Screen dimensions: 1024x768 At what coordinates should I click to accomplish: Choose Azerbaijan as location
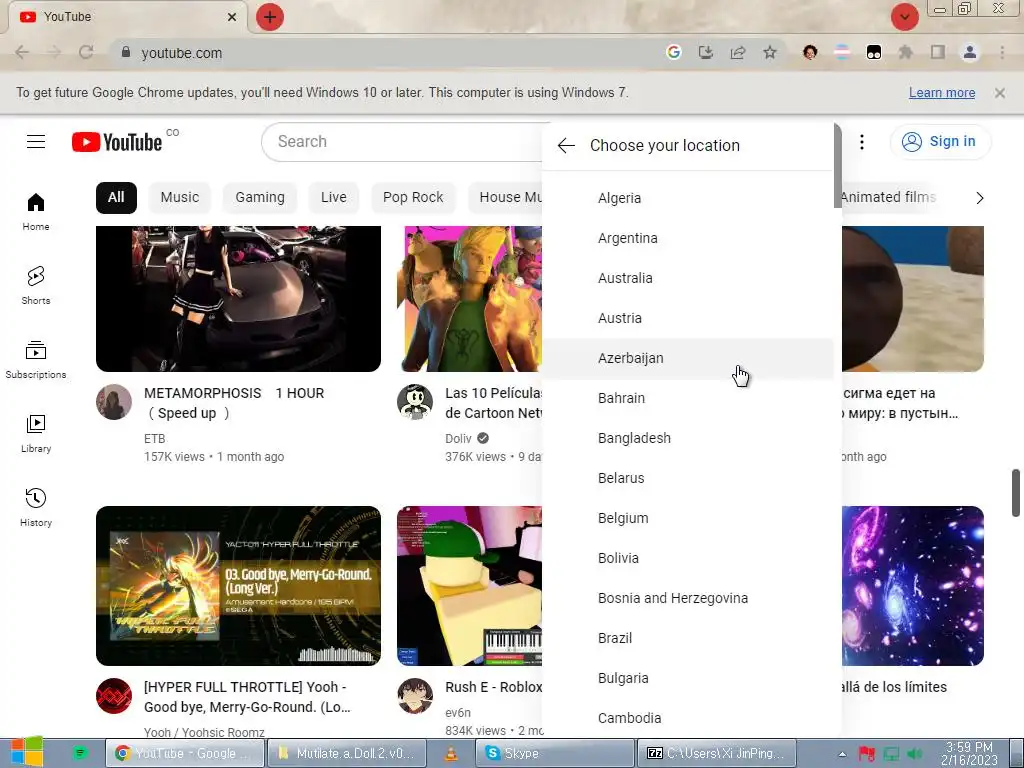688,358
